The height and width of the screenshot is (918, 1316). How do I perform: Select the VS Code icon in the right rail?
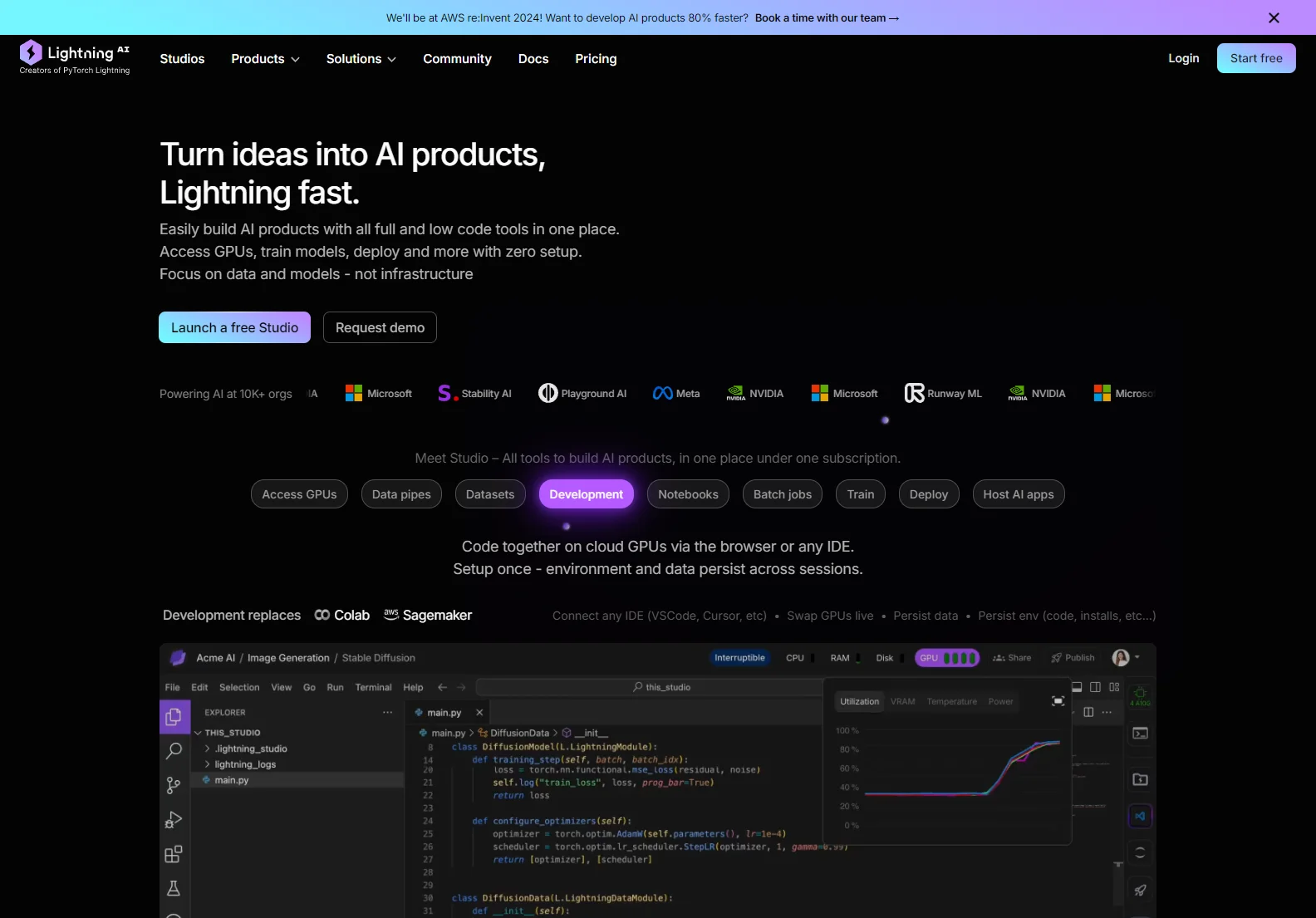[1140, 816]
